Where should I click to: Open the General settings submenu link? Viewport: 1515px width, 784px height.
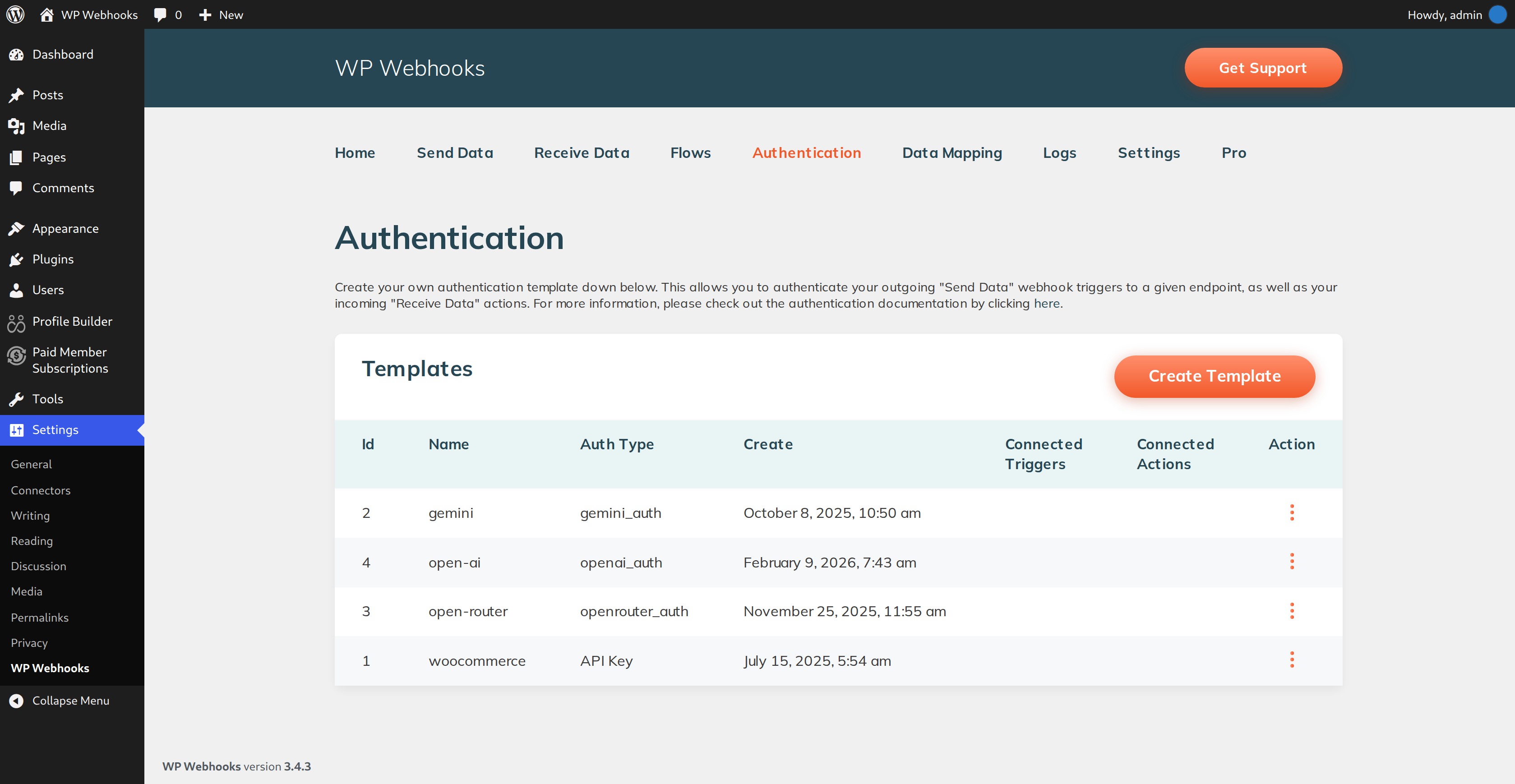coord(31,464)
